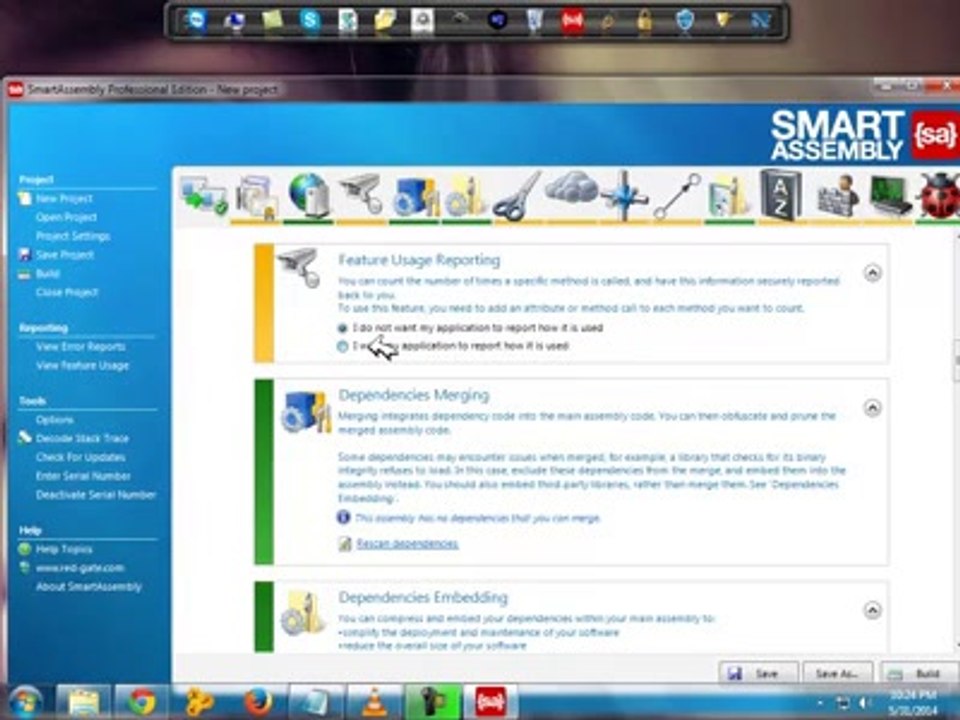Collapse the Dependencies Embedding section
This screenshot has width=960, height=720.
point(872,610)
